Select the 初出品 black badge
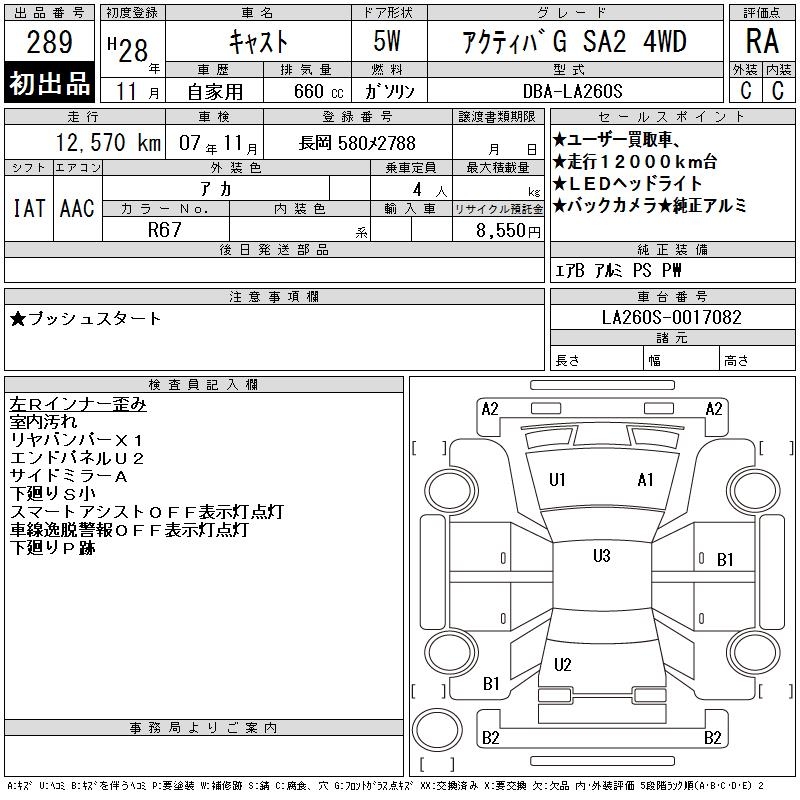800x800 pixels. pyautogui.click(x=49, y=83)
